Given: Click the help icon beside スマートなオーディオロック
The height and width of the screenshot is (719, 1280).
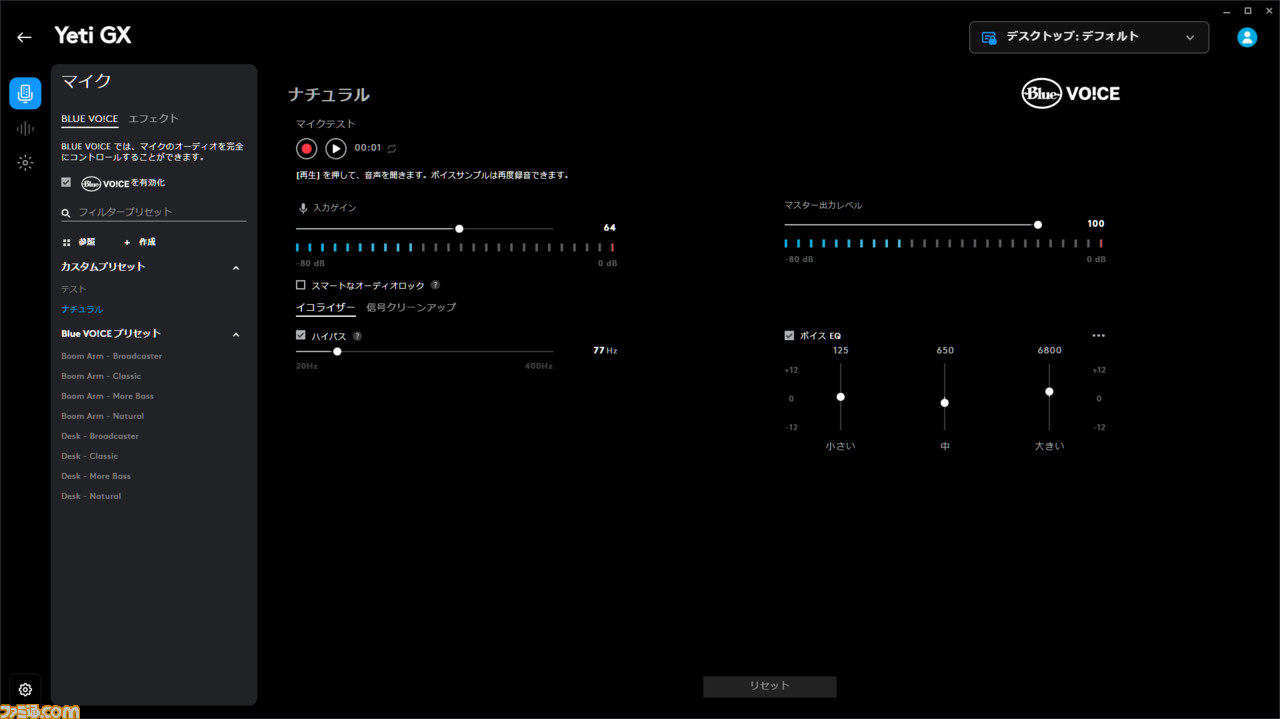Looking at the screenshot, I should coord(435,285).
